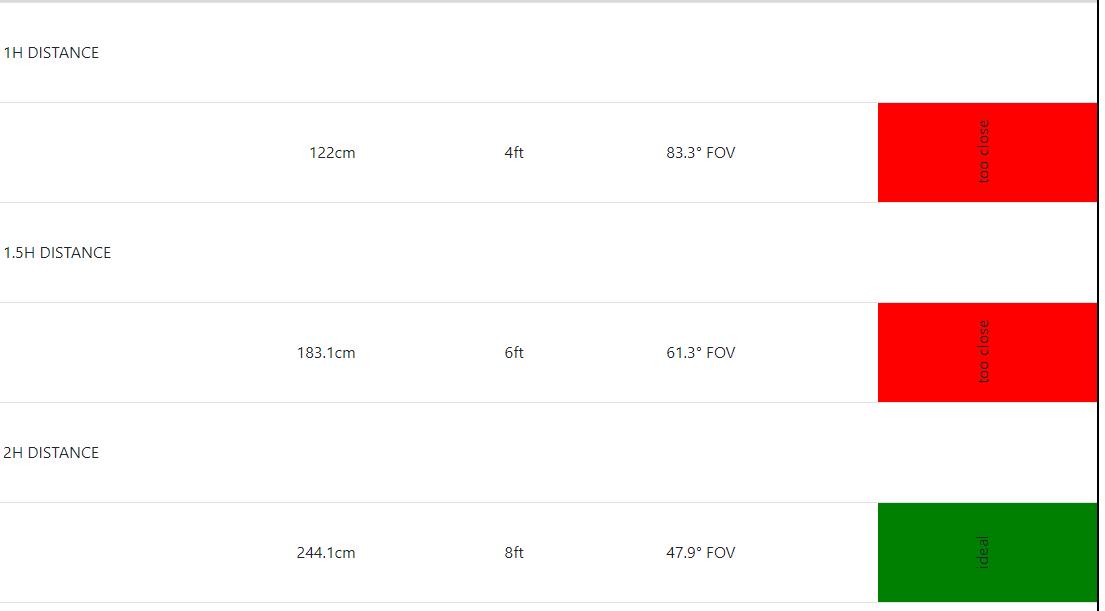Click the empty first cell of 244.1cm row

click(100, 553)
